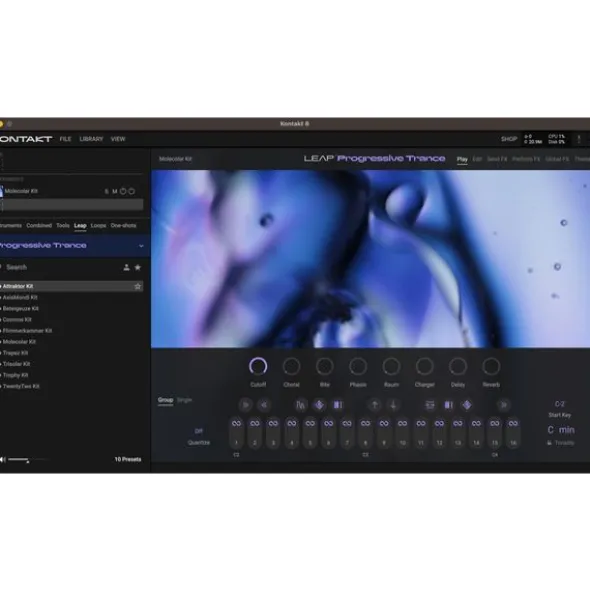Open the FILE menu
This screenshot has width=590, height=591.
[x=65, y=139]
